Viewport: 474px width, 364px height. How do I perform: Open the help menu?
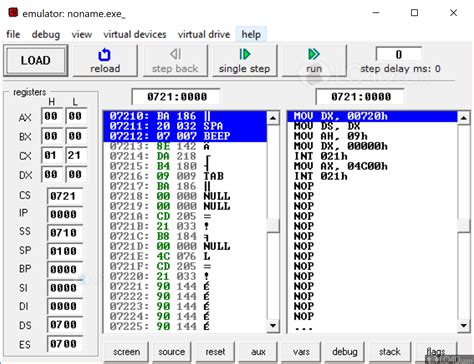point(251,34)
